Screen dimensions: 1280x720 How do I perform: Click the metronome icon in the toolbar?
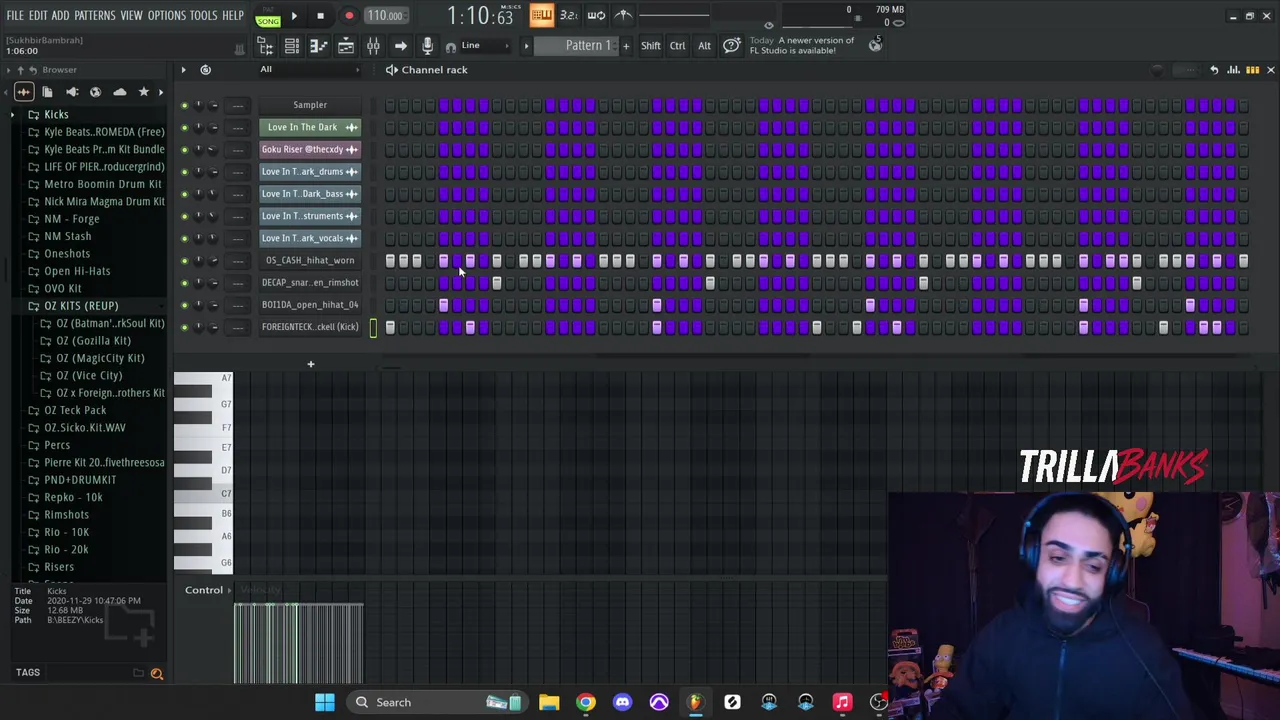click(x=623, y=15)
